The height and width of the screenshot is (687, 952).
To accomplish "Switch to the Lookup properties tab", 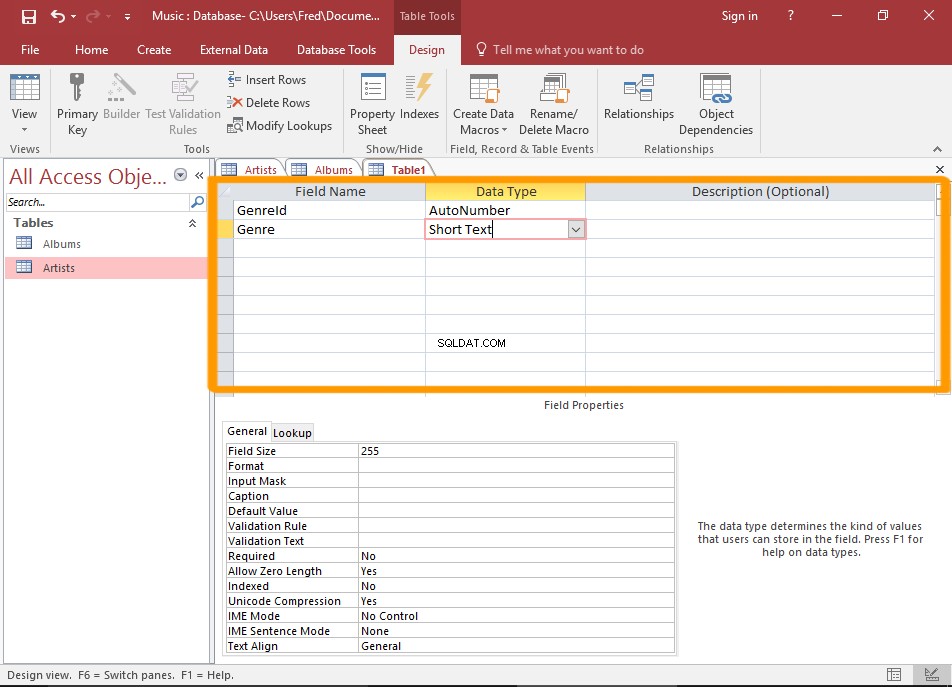I will 292,433.
